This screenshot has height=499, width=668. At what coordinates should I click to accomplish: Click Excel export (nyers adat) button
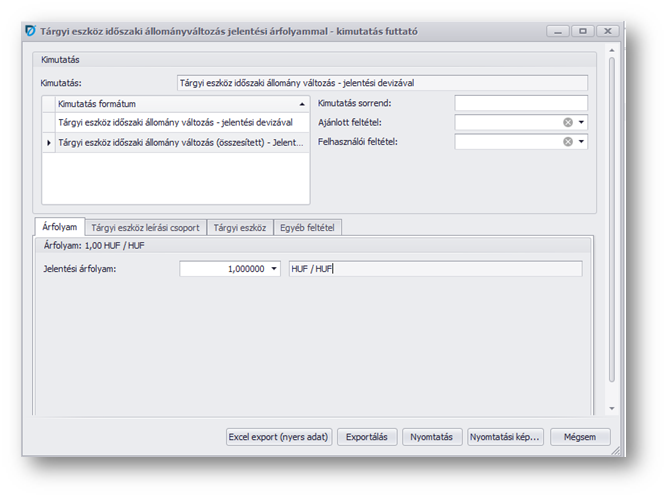tap(278, 437)
